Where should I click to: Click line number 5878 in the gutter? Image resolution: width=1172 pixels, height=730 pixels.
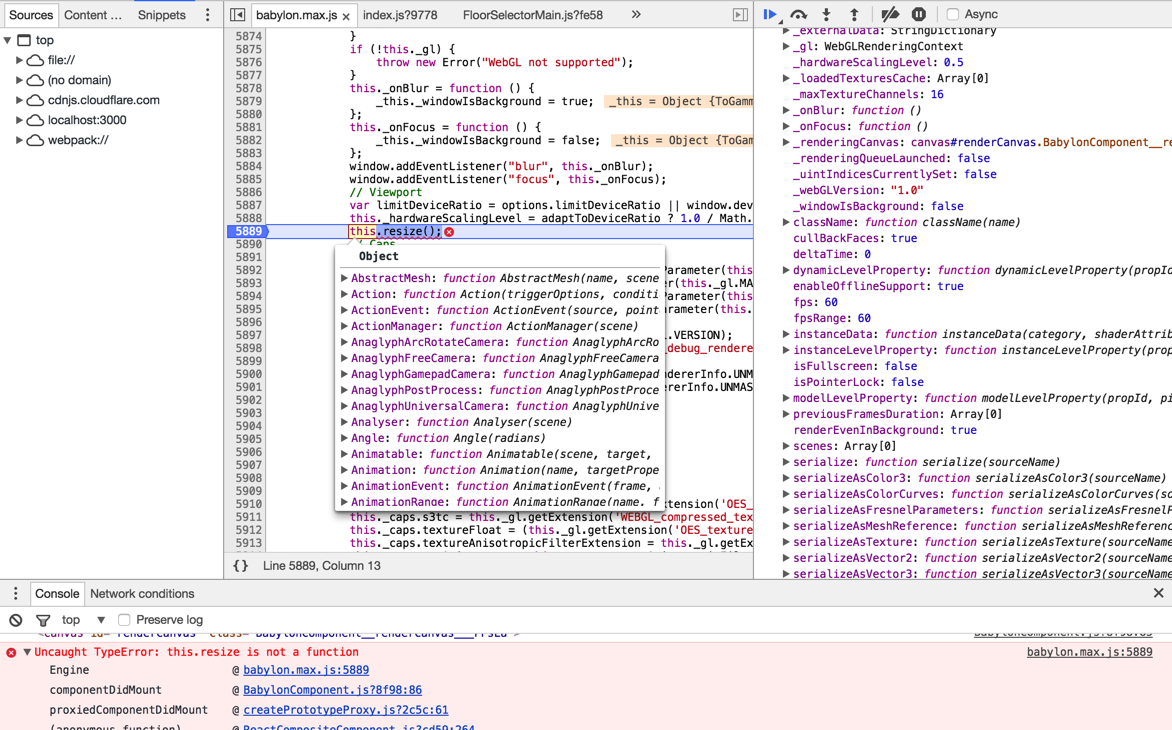248,88
